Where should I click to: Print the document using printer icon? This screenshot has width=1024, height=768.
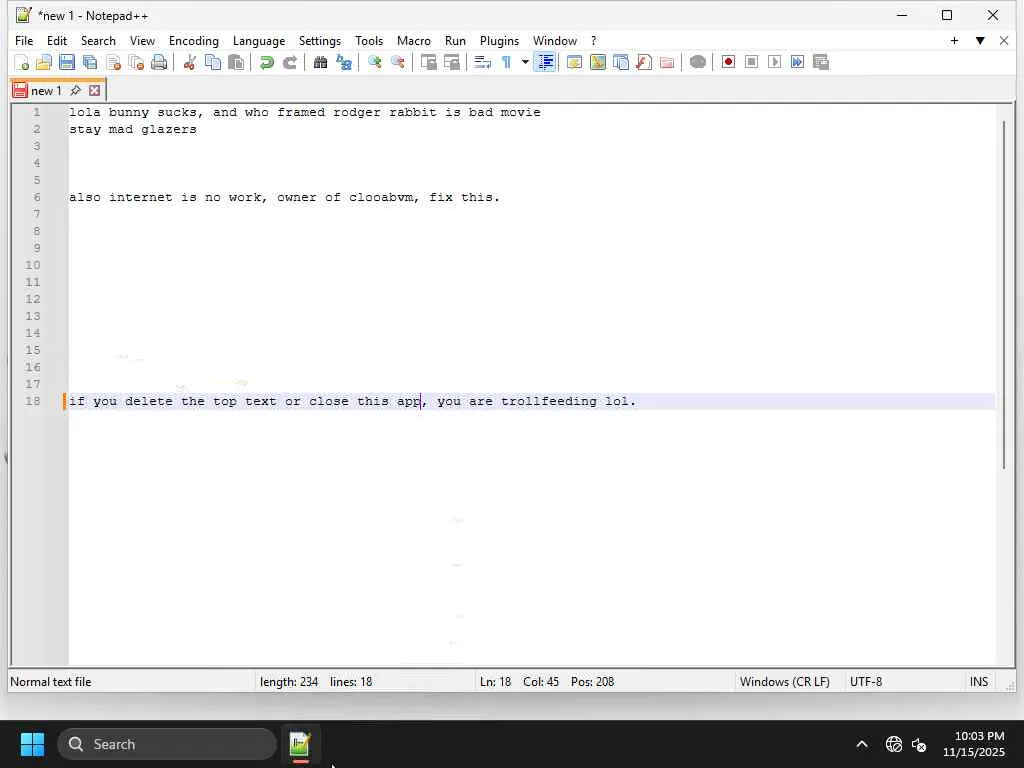159,62
